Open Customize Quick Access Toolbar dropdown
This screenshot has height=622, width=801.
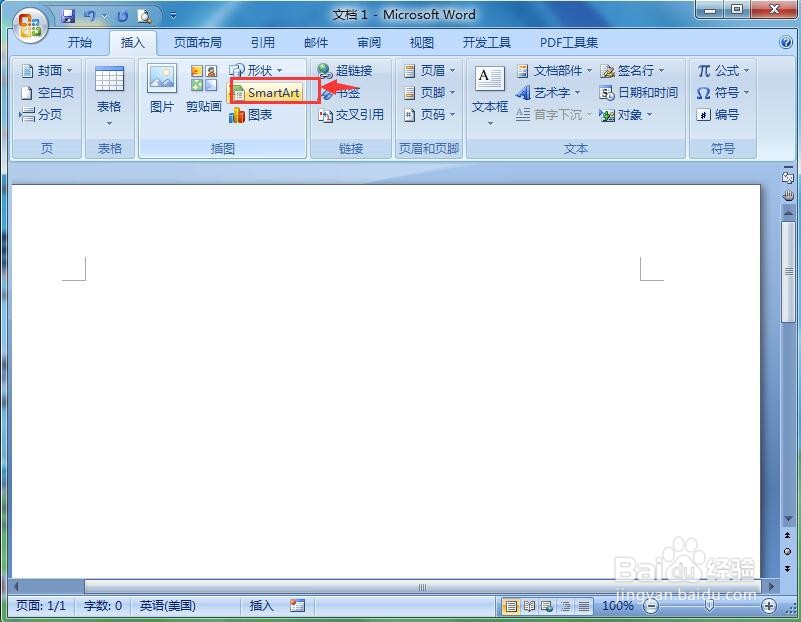point(173,16)
